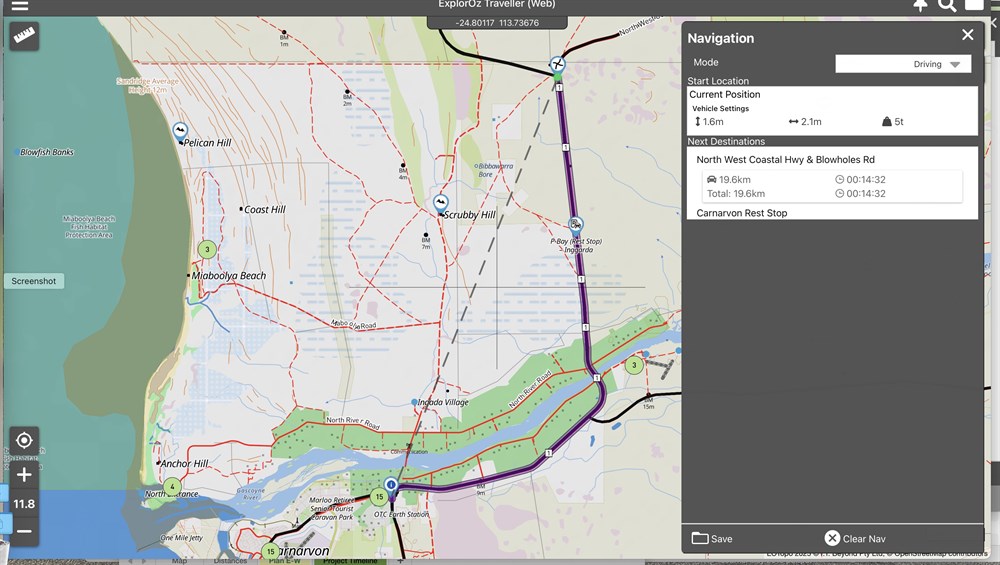This screenshot has height=565, width=1000.
Task: Open the hamburger menu at top left
Action: coord(19,6)
